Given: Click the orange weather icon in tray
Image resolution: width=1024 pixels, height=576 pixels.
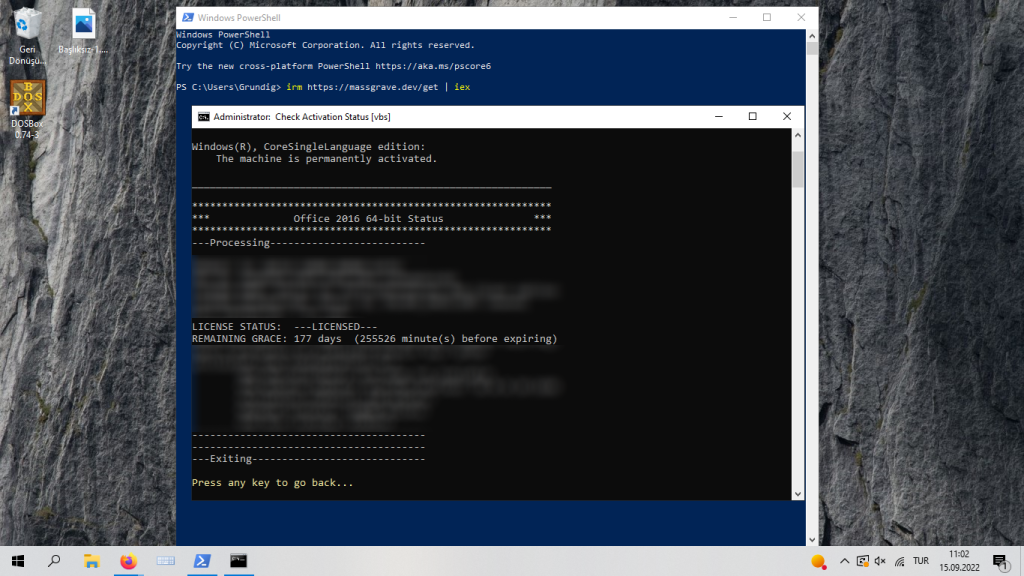Looking at the screenshot, I should tap(818, 562).
